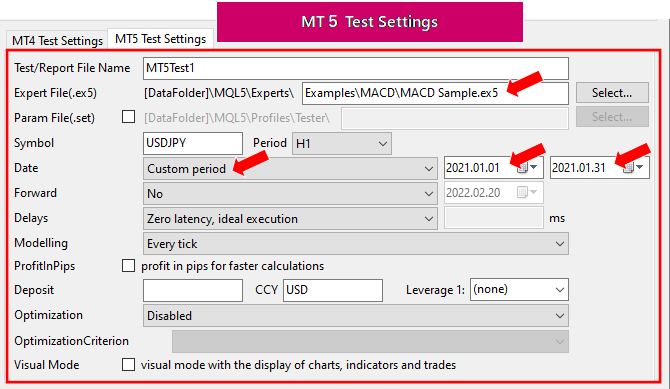Image resolution: width=670 pixels, height=389 pixels.
Task: Open the Optimization Disabled dropdown
Action: coord(356,315)
